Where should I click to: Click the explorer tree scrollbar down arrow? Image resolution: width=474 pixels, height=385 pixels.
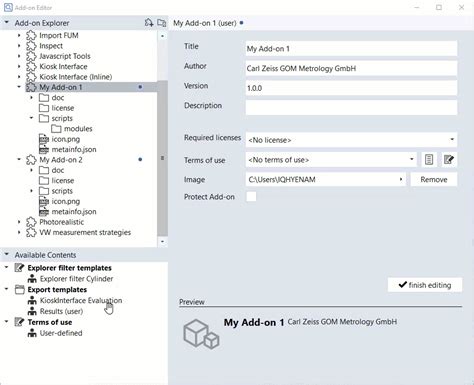(162, 241)
